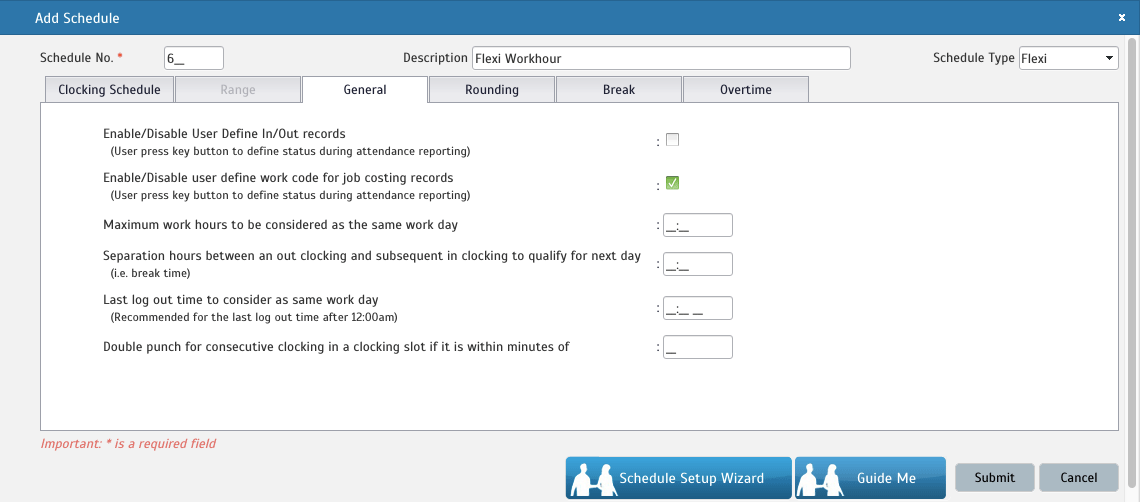Click the Guide Me button
1140x502 pixels.
click(885, 478)
